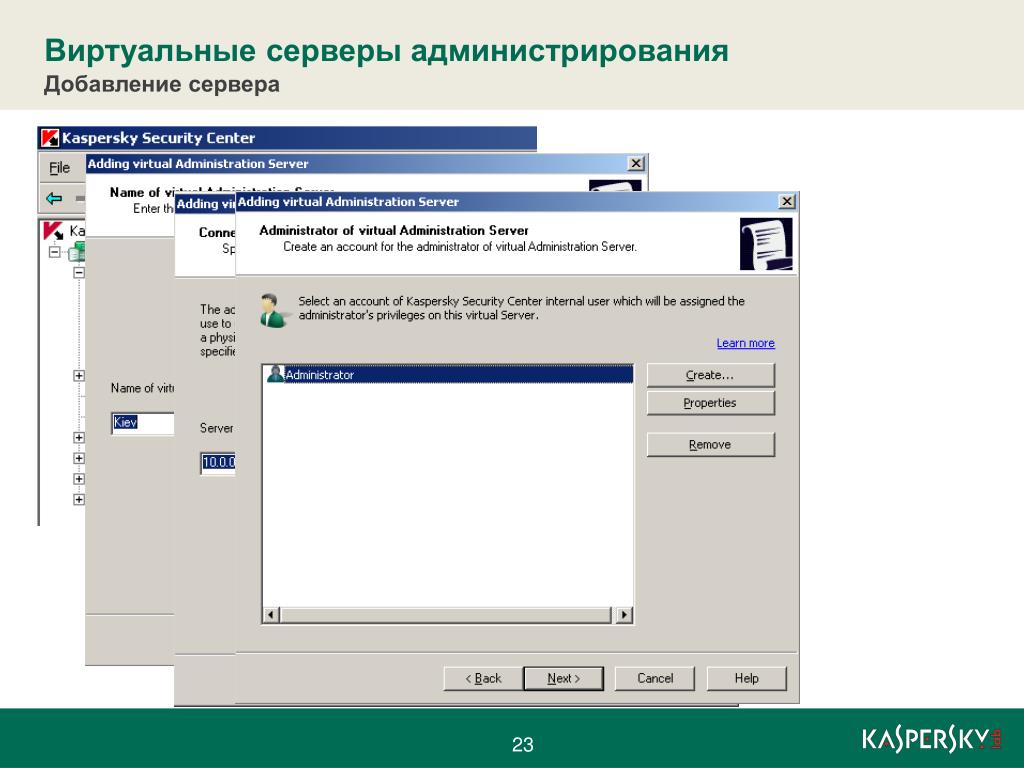Follow the Learn more link
Image resolution: width=1024 pixels, height=768 pixels.
point(745,344)
